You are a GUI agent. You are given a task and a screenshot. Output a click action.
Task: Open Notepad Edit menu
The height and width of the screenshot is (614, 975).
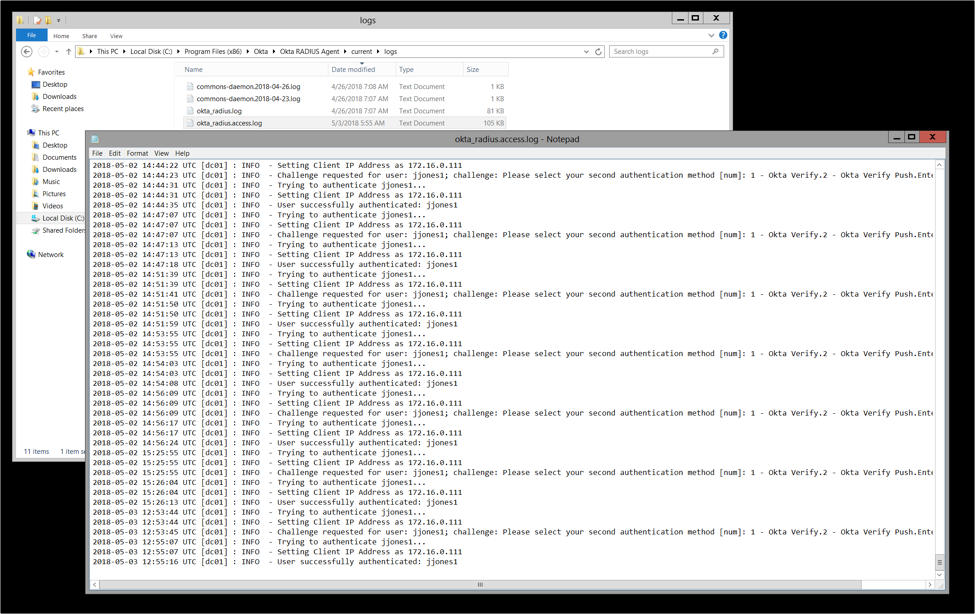115,154
